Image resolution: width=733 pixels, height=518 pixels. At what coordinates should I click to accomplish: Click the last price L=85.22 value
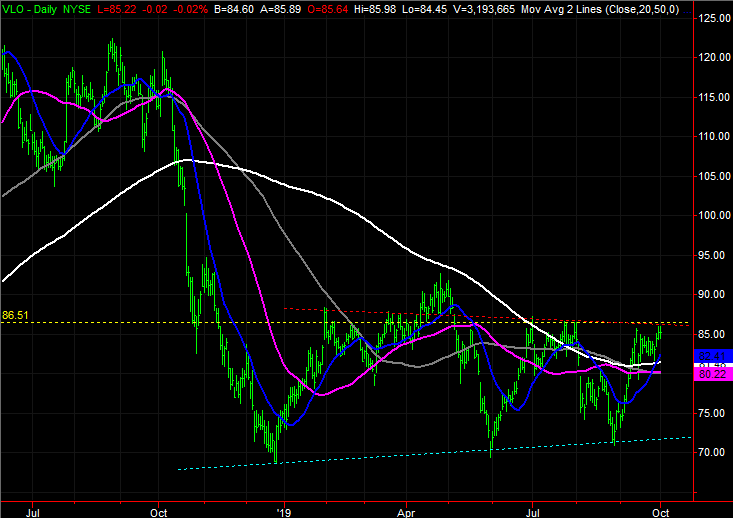click(117, 9)
